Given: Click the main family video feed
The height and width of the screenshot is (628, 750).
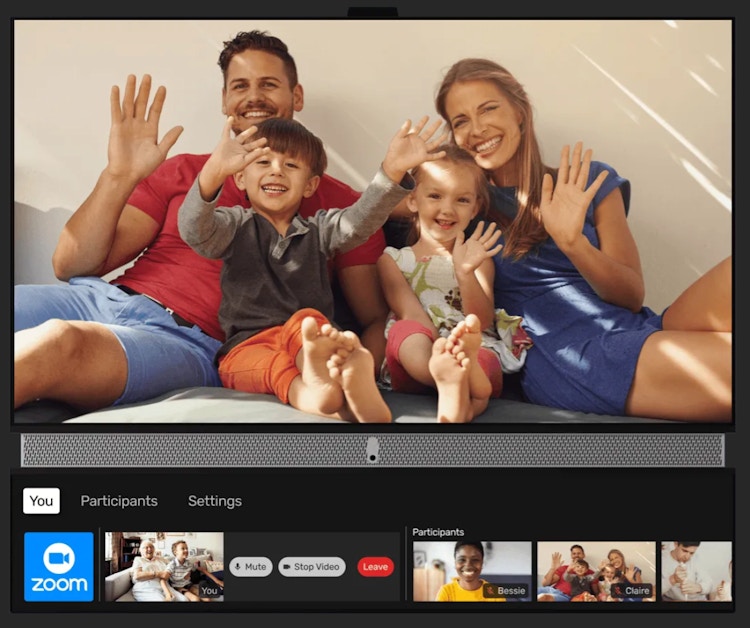Looking at the screenshot, I should pos(373,221).
